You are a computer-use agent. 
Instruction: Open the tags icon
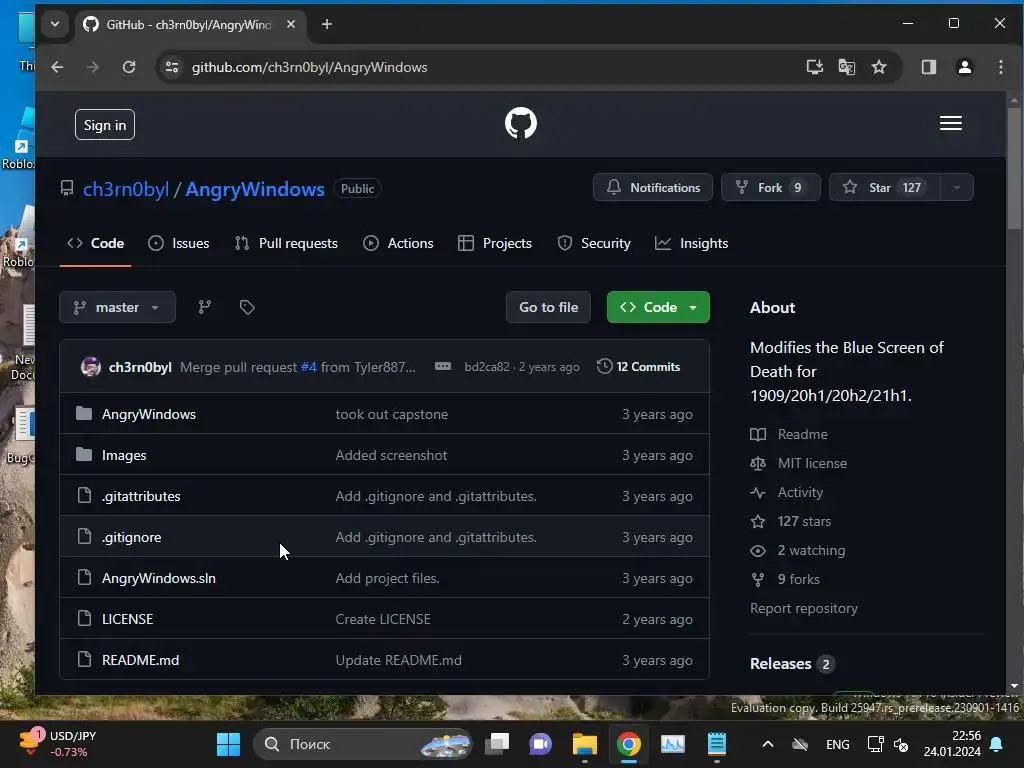click(247, 307)
